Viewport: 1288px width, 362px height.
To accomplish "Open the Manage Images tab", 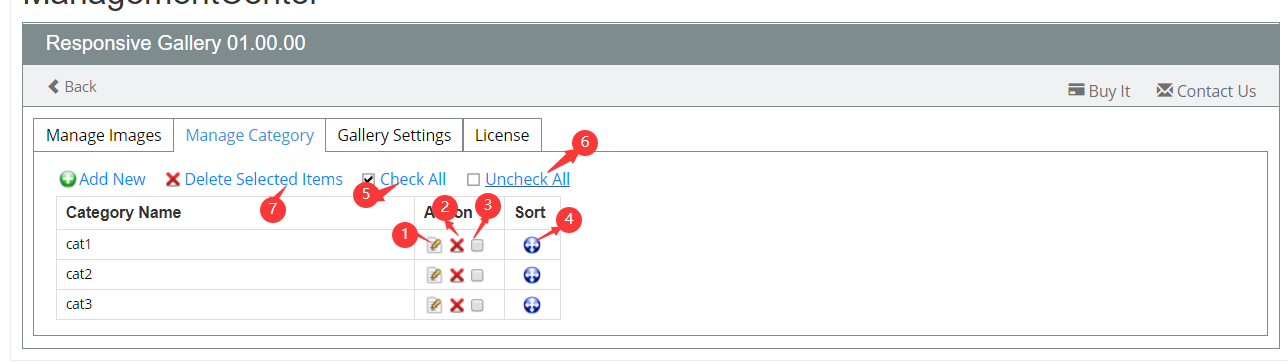I will pos(104,135).
